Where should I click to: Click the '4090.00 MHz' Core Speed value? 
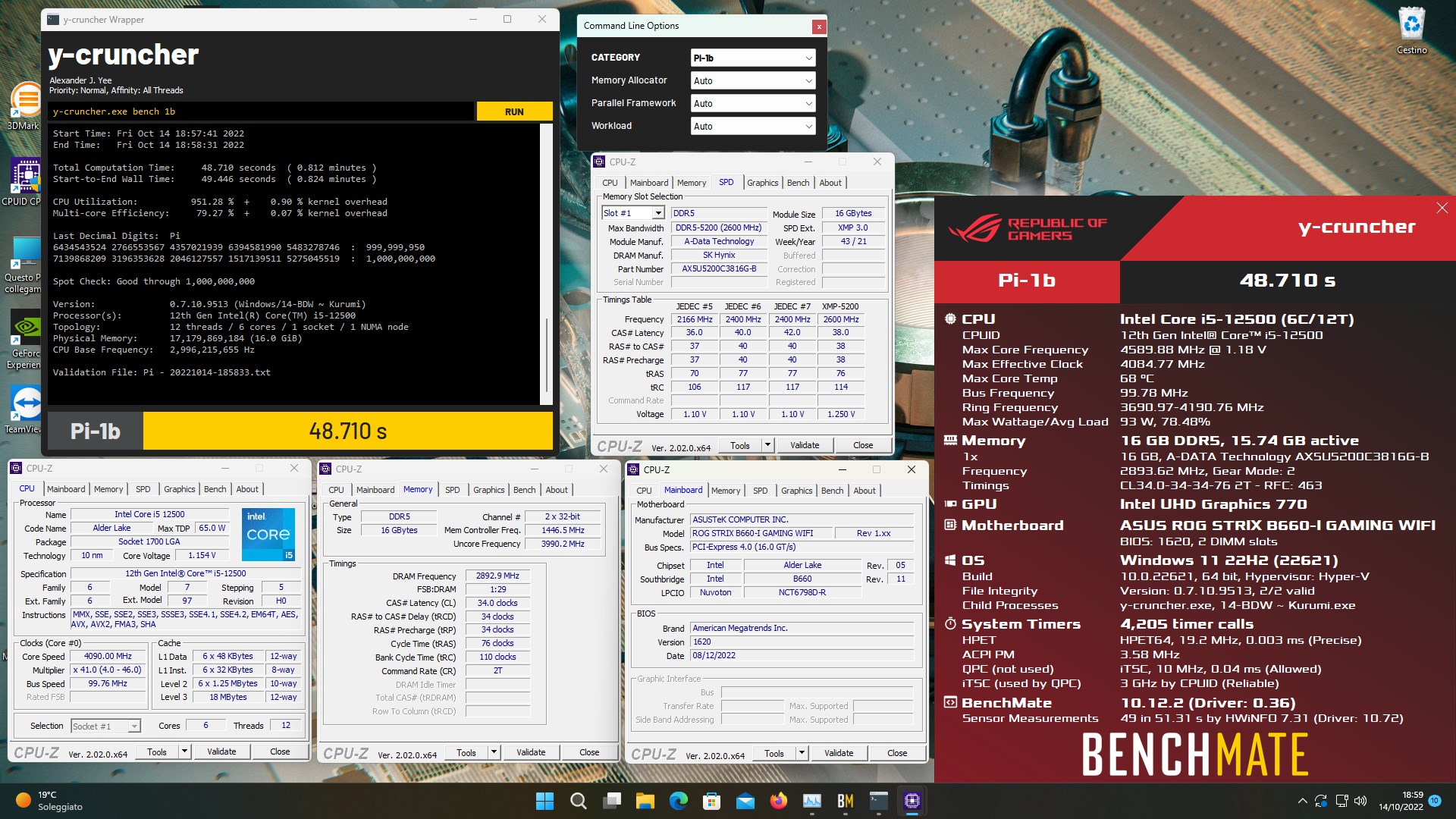tap(108, 656)
